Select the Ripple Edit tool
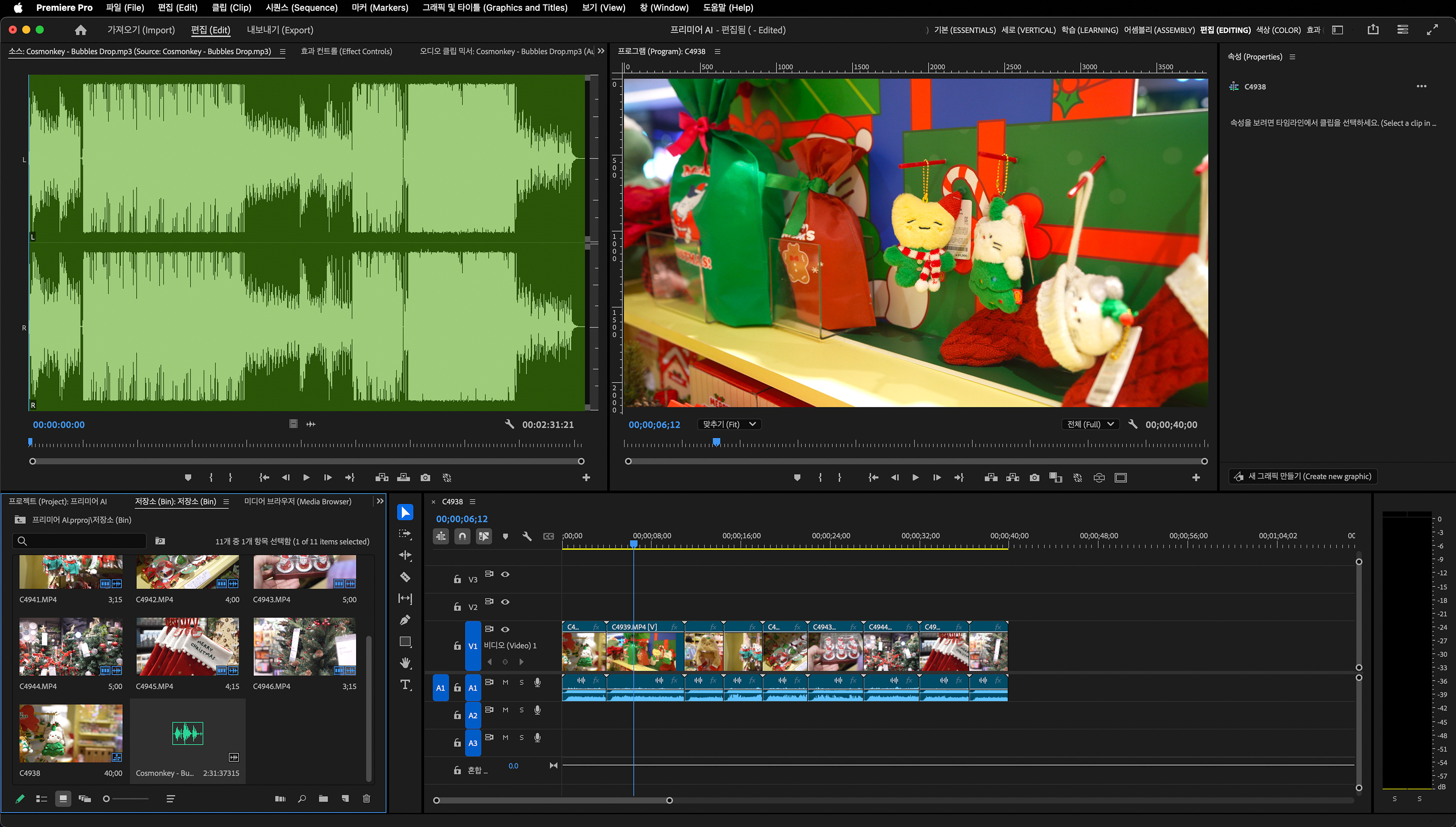The height and width of the screenshot is (827, 1456). point(405,555)
